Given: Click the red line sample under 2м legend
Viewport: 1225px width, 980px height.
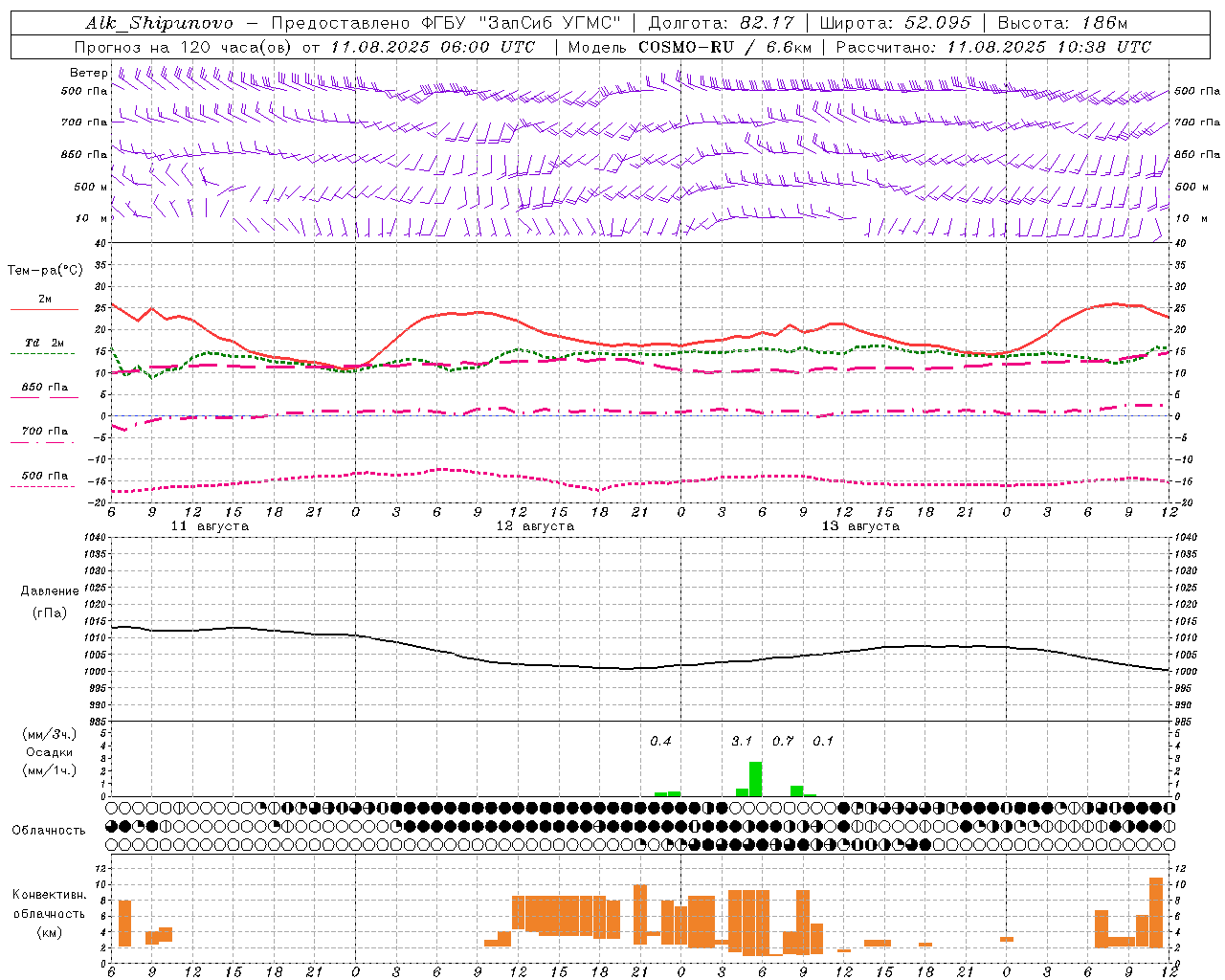Looking at the screenshot, I should pos(44,310).
